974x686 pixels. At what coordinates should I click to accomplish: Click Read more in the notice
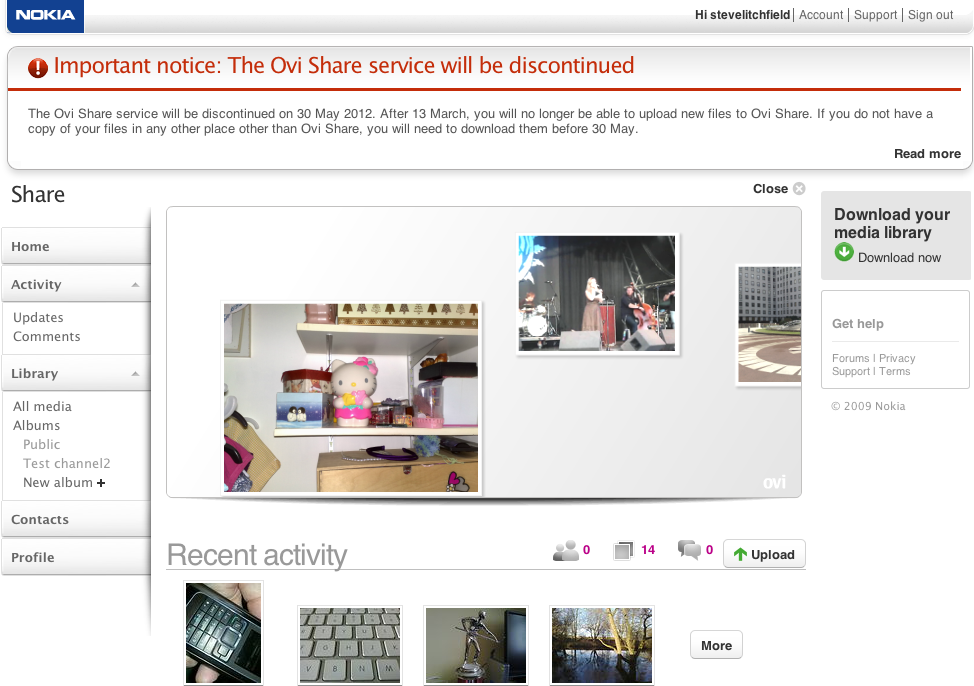pos(927,153)
